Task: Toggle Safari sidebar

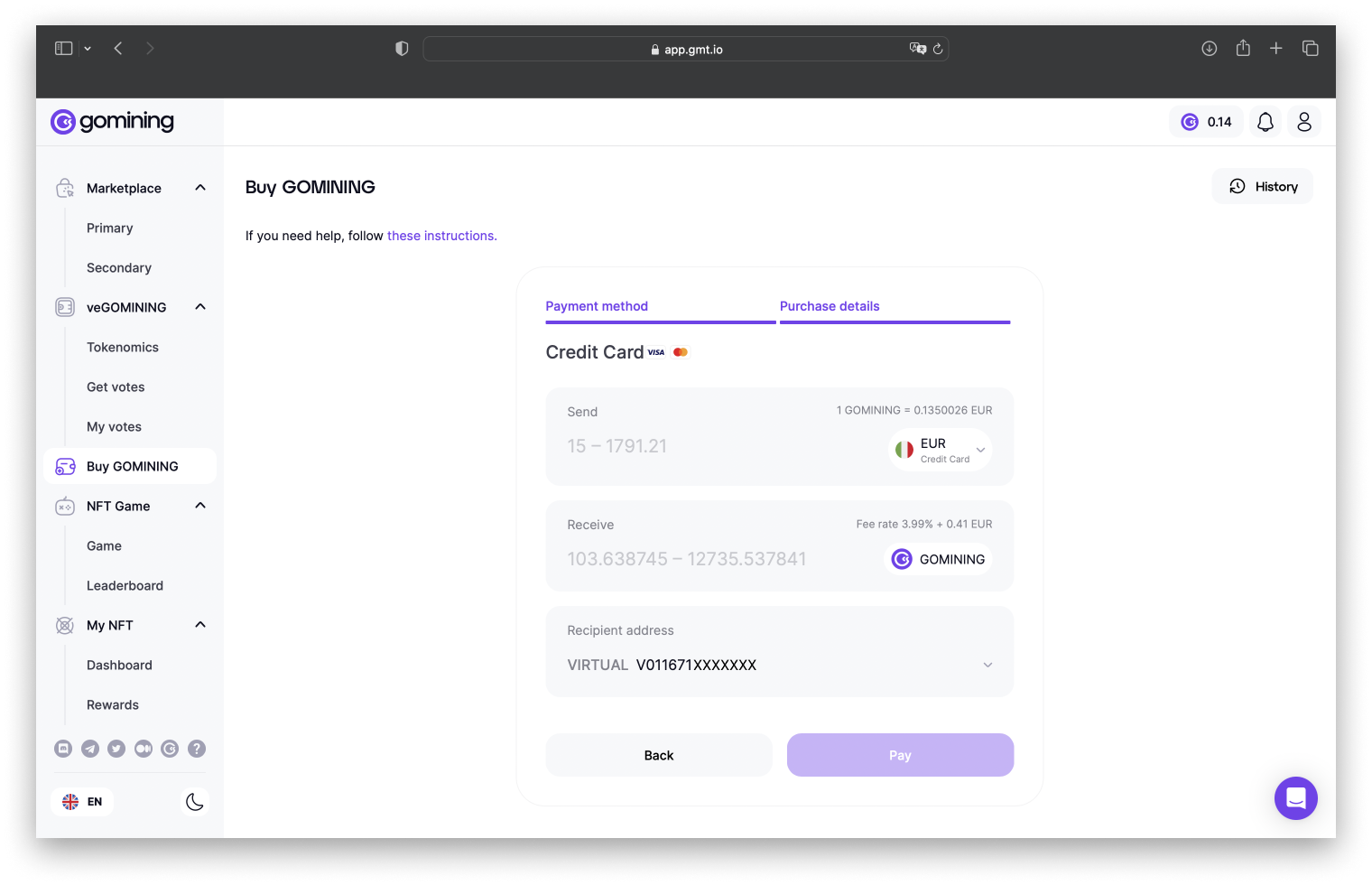Action: pyautogui.click(x=63, y=49)
